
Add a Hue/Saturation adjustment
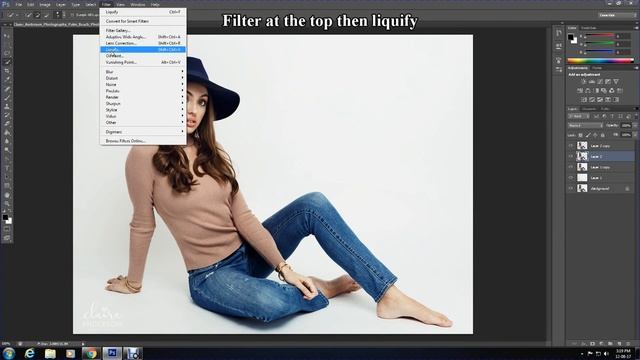580,91
